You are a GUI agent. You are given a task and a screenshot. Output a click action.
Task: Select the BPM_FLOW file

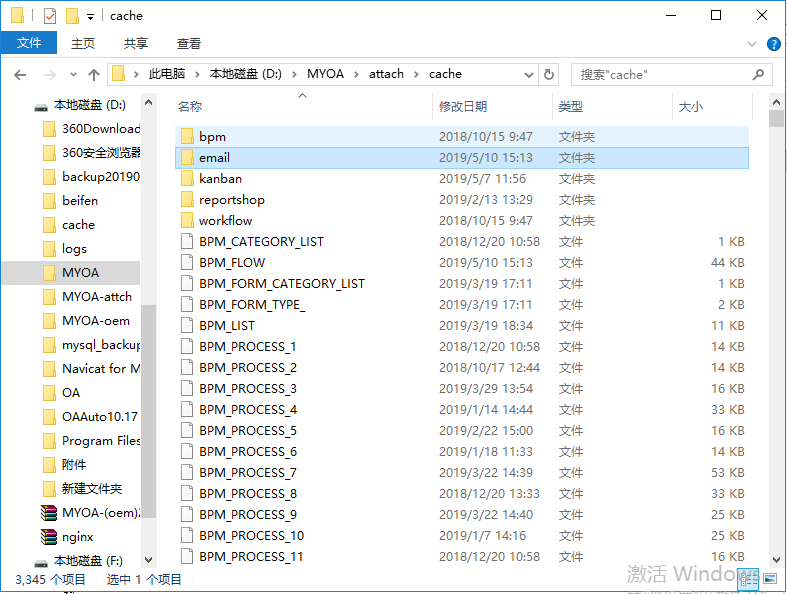click(x=232, y=263)
